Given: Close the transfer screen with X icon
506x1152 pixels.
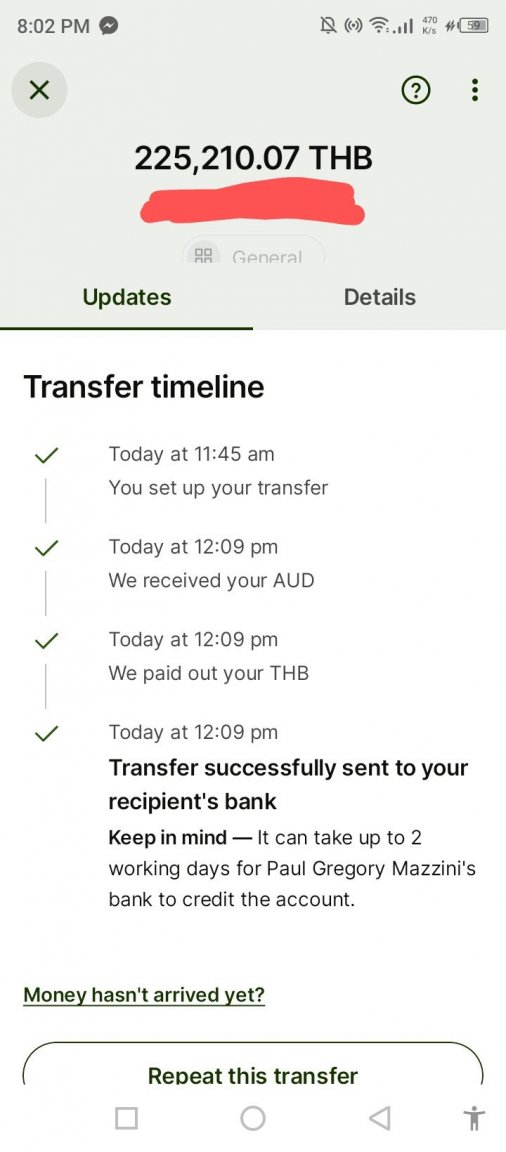Looking at the screenshot, I should coord(39,90).
